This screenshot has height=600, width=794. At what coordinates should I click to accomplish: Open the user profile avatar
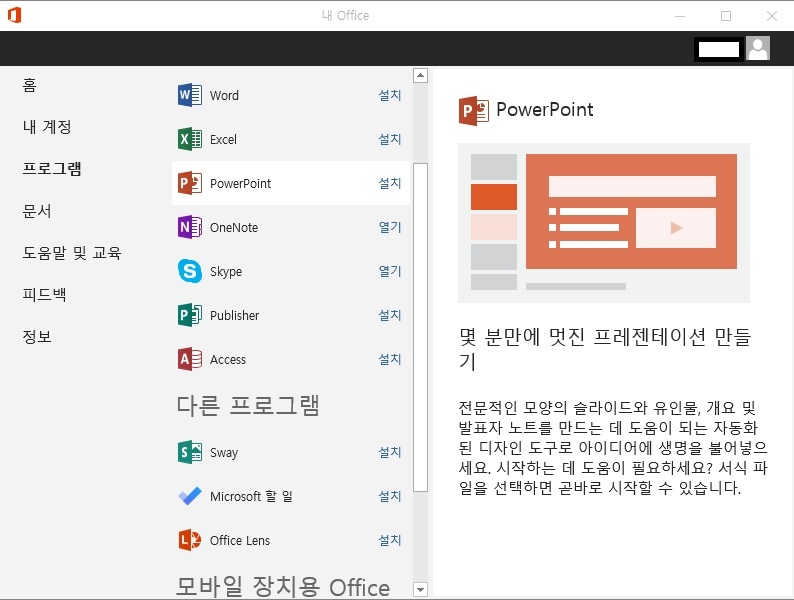(758, 49)
